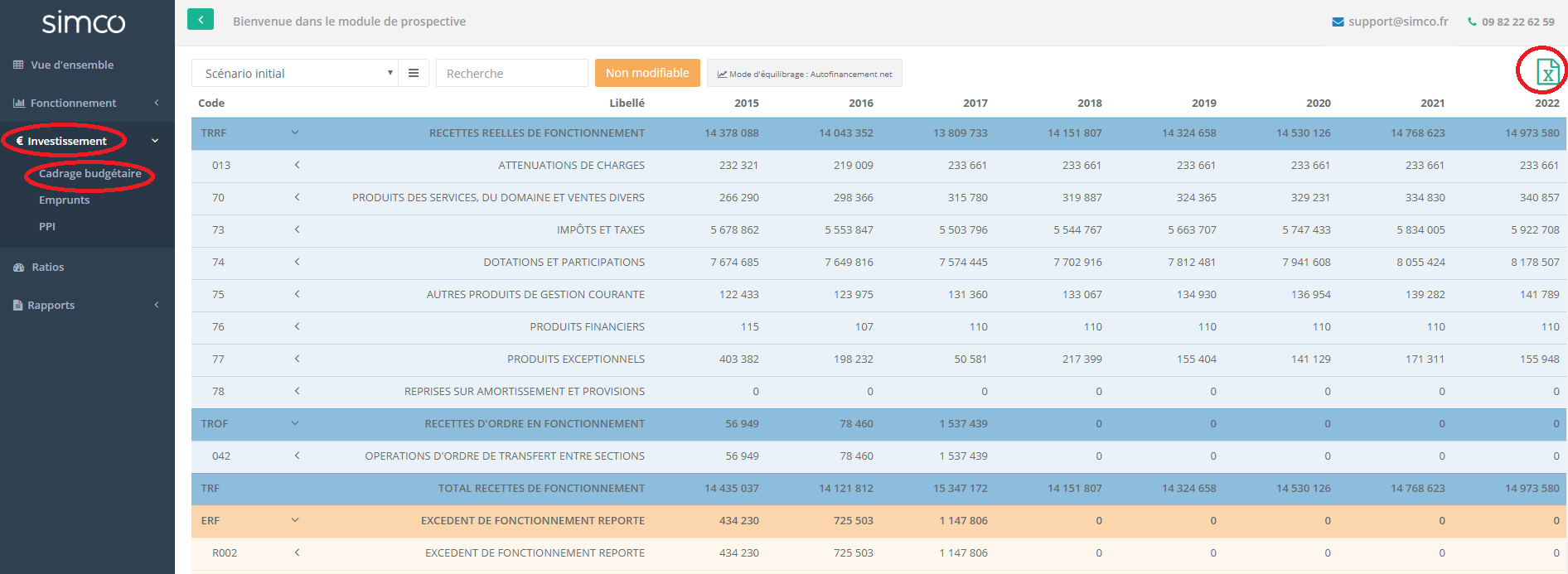This screenshot has height=574, width=1568.
Task: Click Mode d'équilibrage Autofinancement net button
Action: tap(804, 74)
